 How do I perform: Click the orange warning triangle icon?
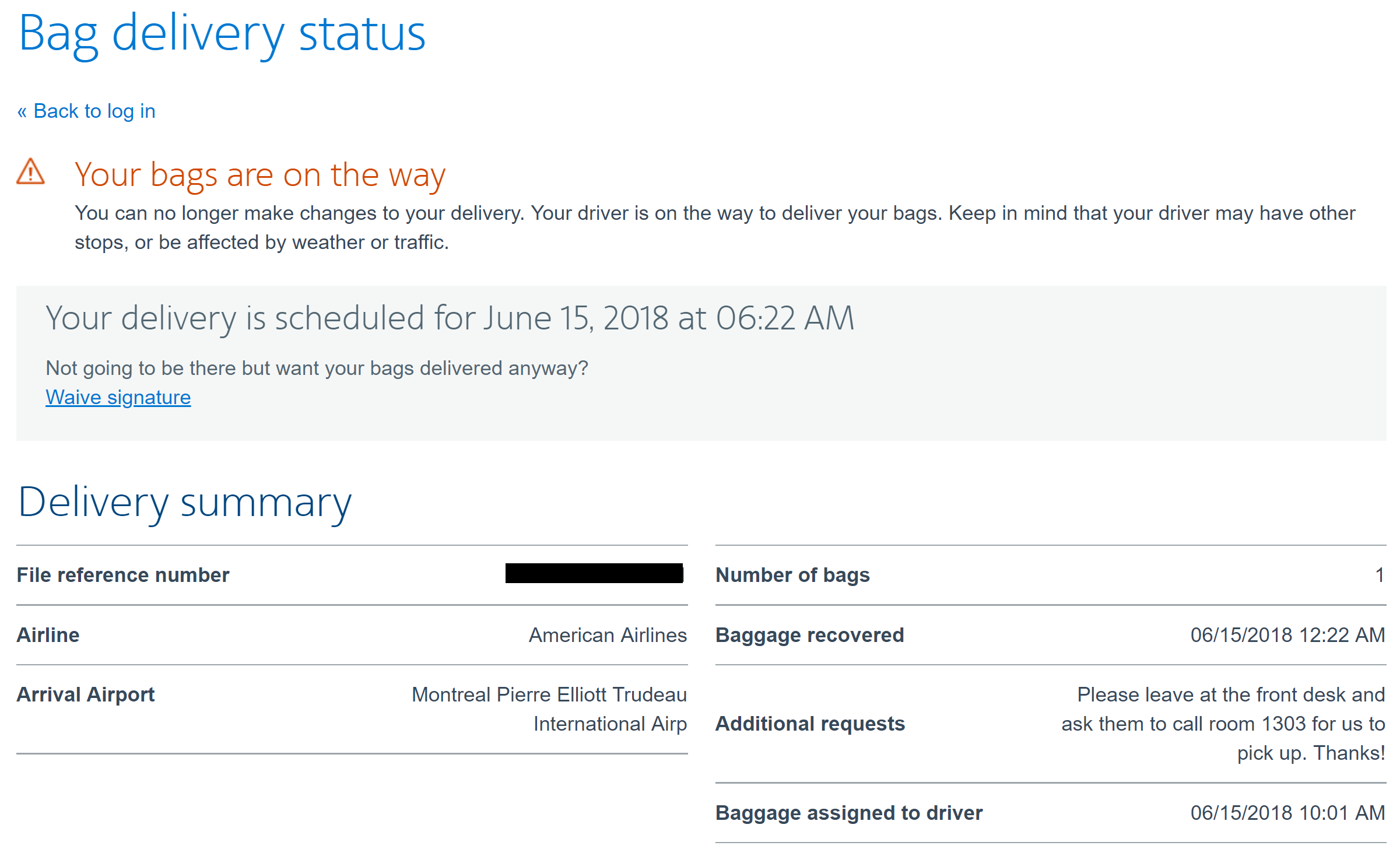(x=30, y=172)
